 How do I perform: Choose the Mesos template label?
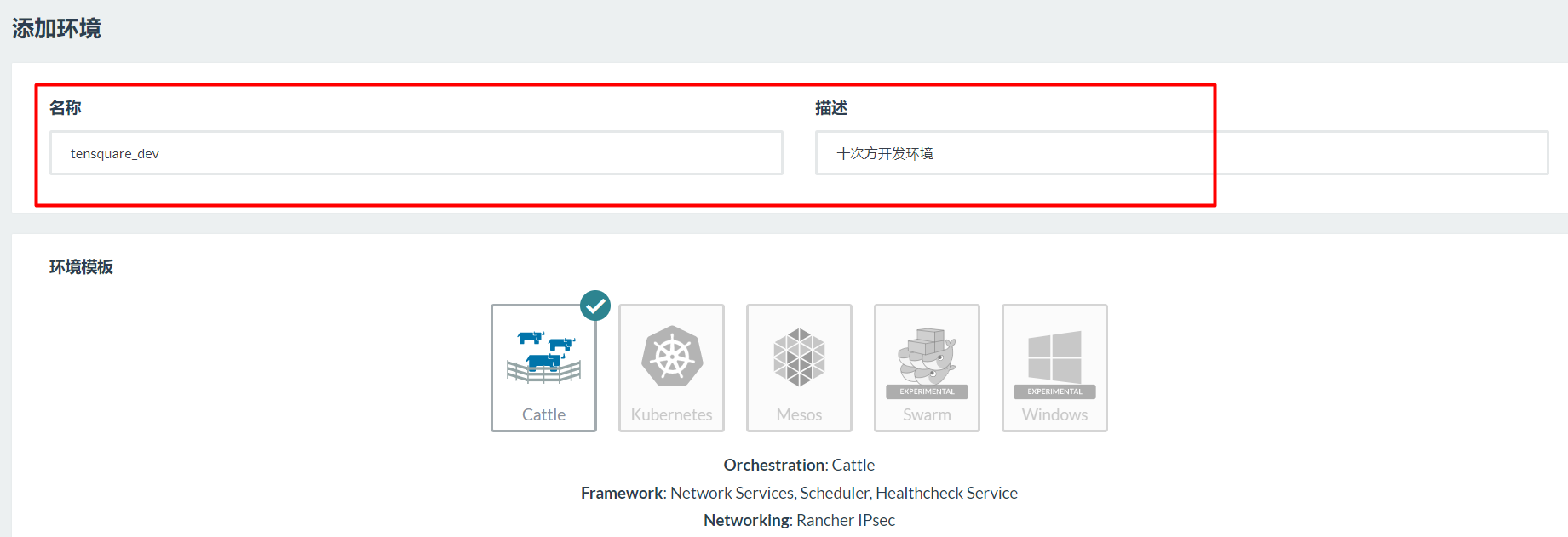pos(799,414)
